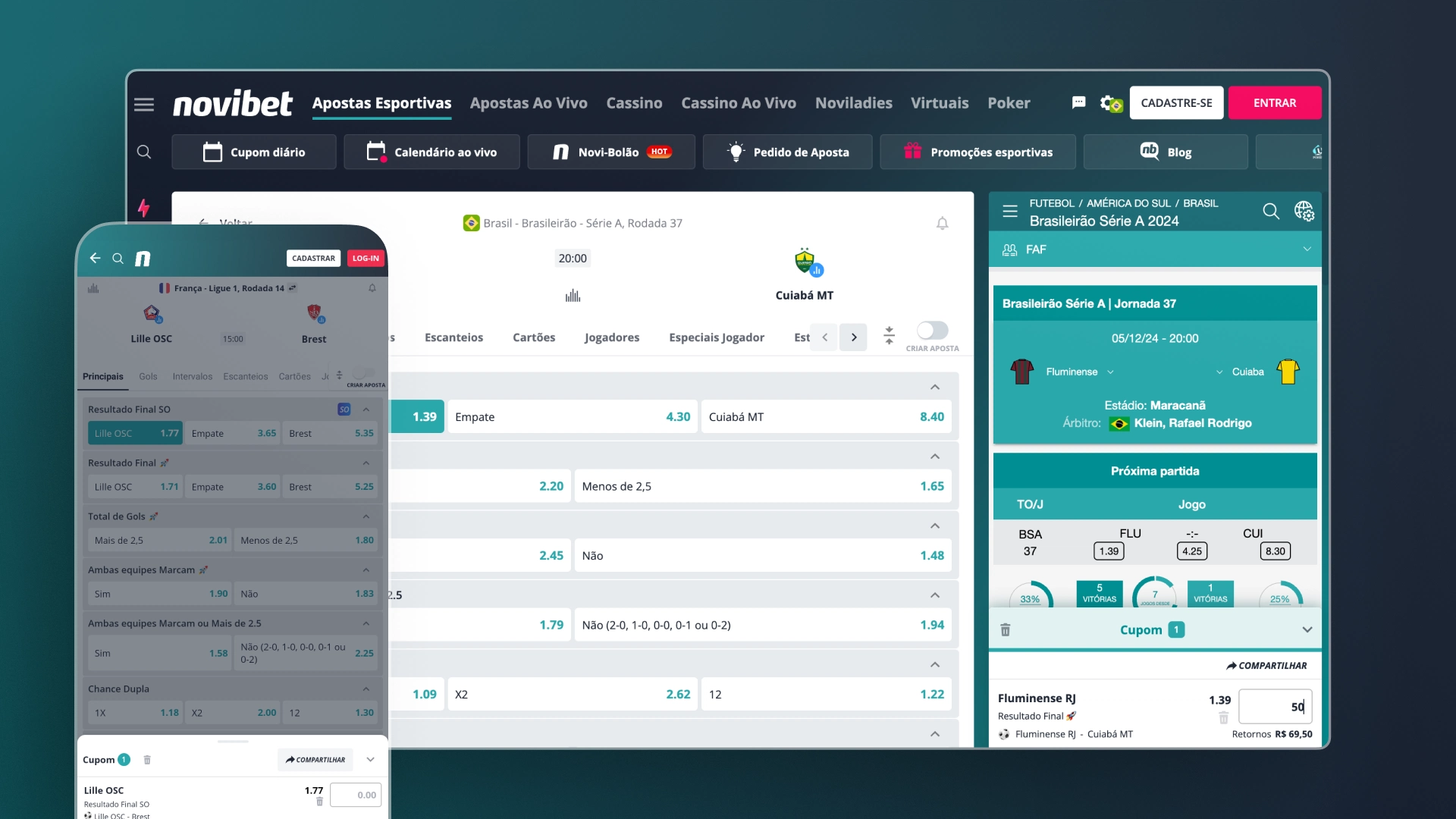Click the mobile search magnifier icon
This screenshot has height=819, width=1456.
coord(118,259)
